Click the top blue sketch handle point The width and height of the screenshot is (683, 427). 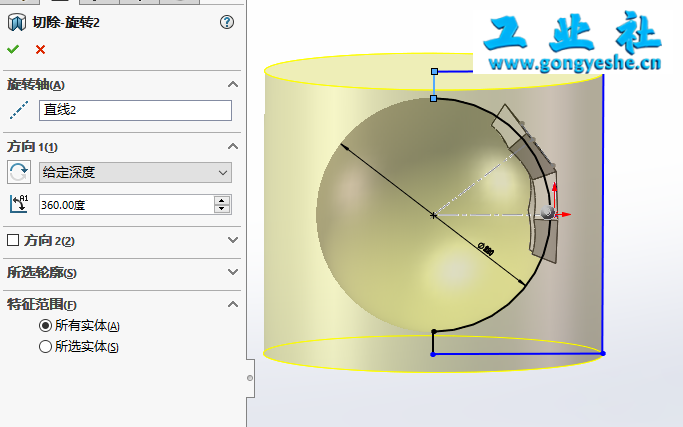coord(434,71)
